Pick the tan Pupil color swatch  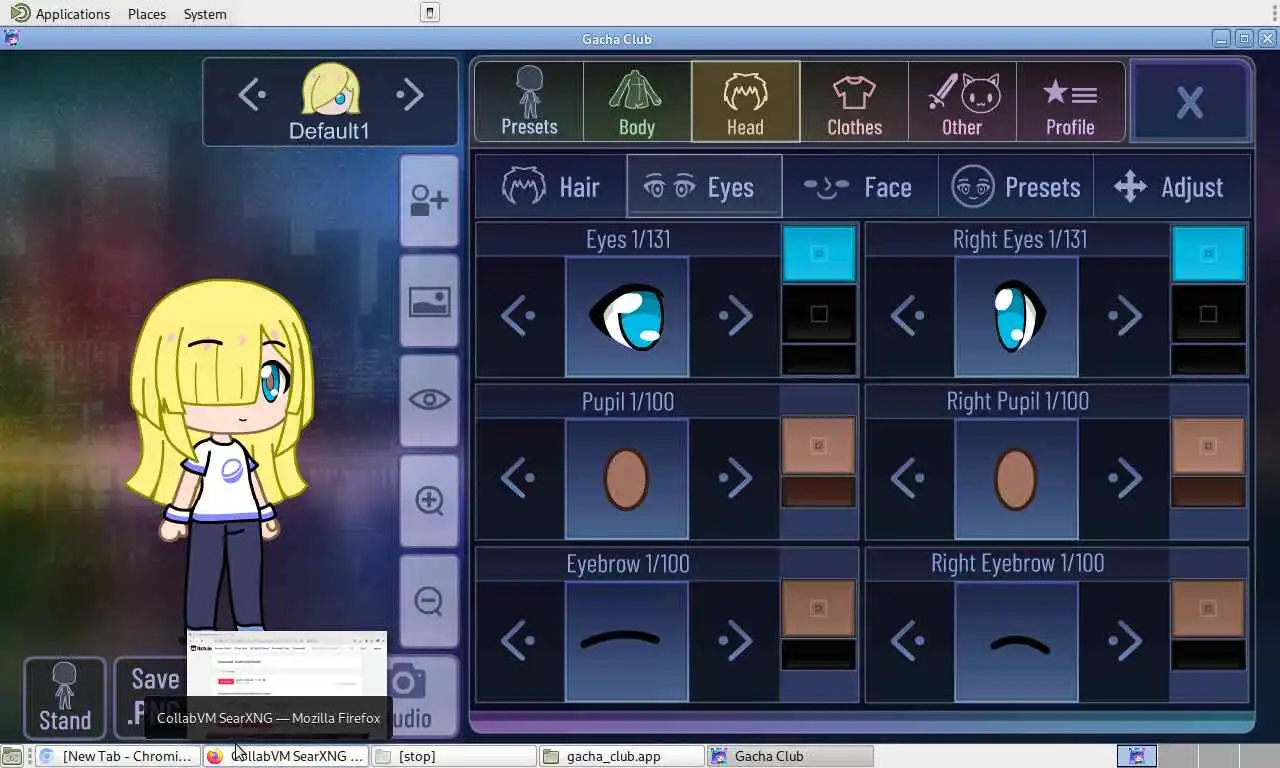click(819, 445)
